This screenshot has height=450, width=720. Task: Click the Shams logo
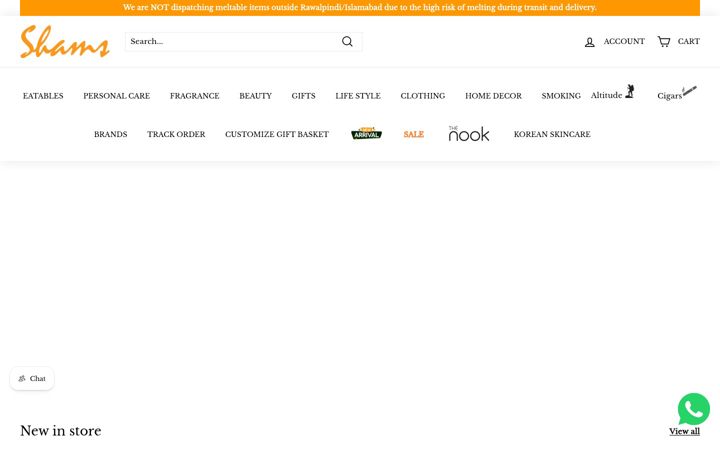tap(65, 41)
